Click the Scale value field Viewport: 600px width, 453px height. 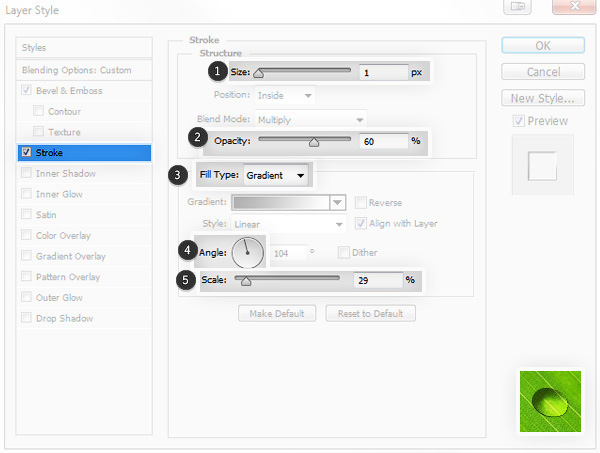coord(378,280)
